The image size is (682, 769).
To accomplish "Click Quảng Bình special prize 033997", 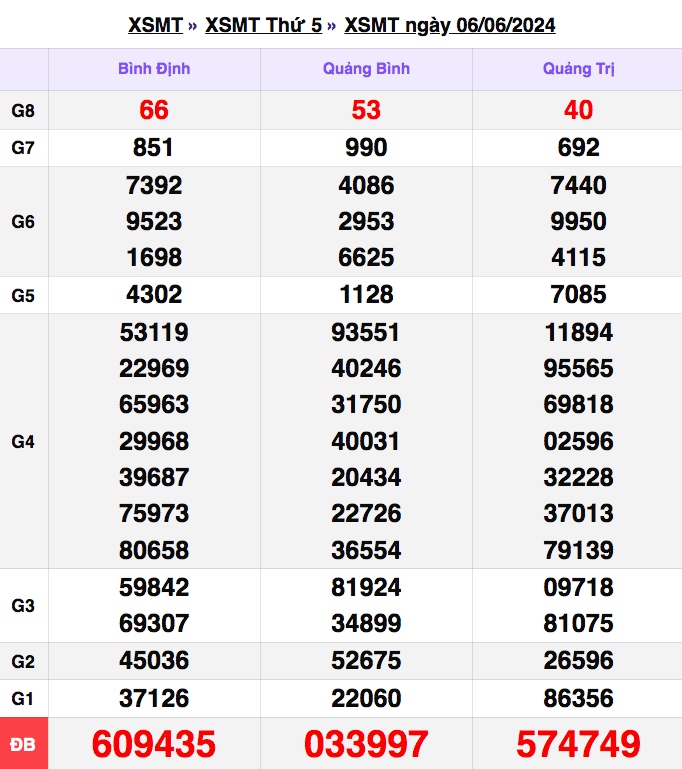I will pyautogui.click(x=366, y=744).
